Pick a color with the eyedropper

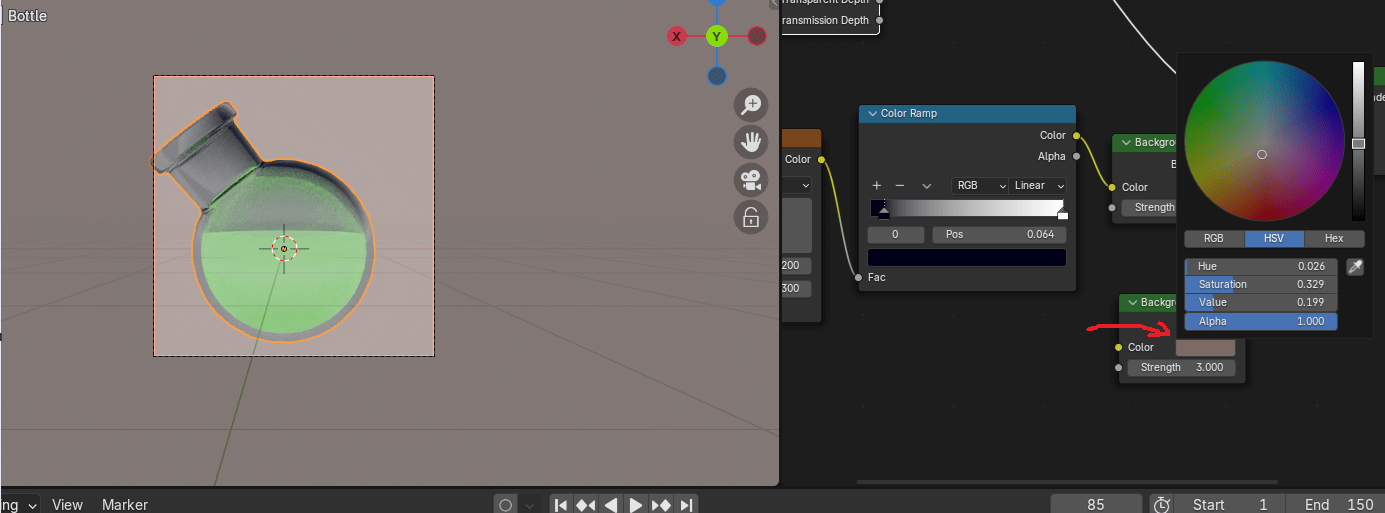point(1355,267)
